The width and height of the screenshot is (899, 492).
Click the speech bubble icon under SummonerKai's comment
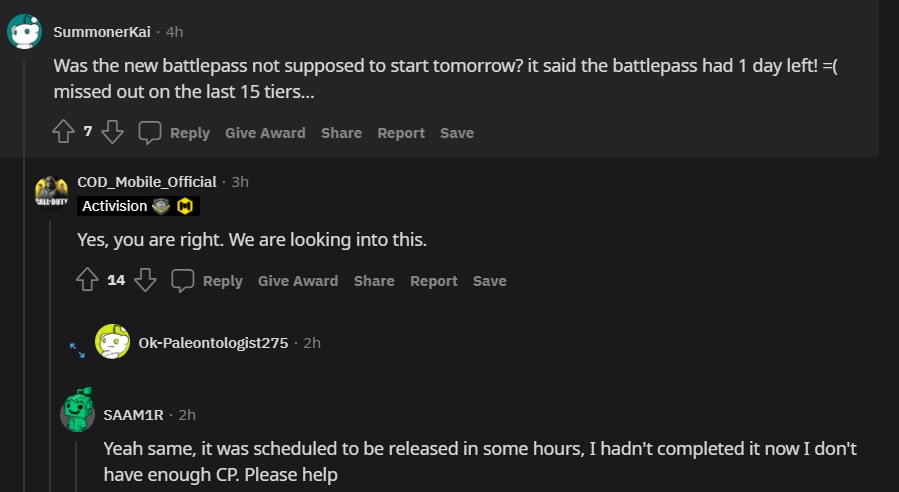(150, 132)
